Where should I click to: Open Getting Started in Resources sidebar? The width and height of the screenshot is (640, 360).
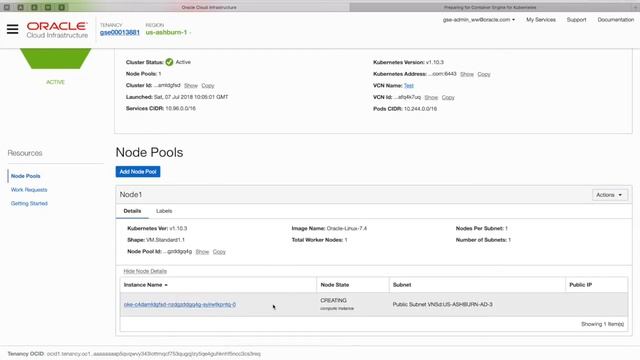pos(29,203)
